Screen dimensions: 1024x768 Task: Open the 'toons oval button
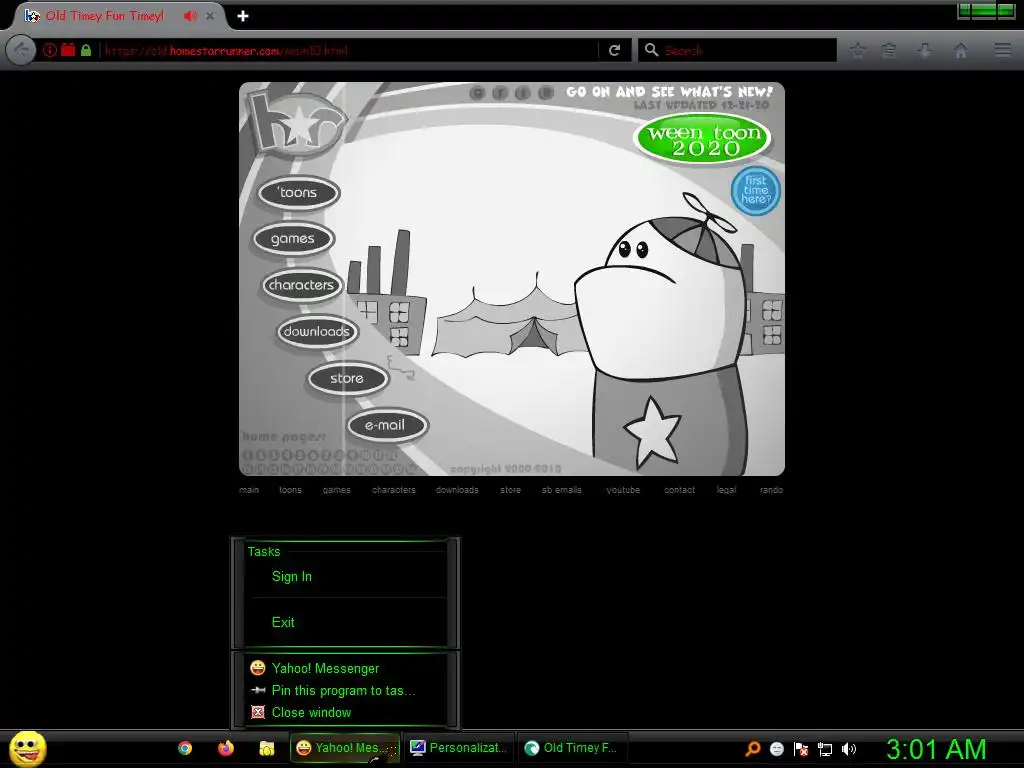tap(298, 193)
